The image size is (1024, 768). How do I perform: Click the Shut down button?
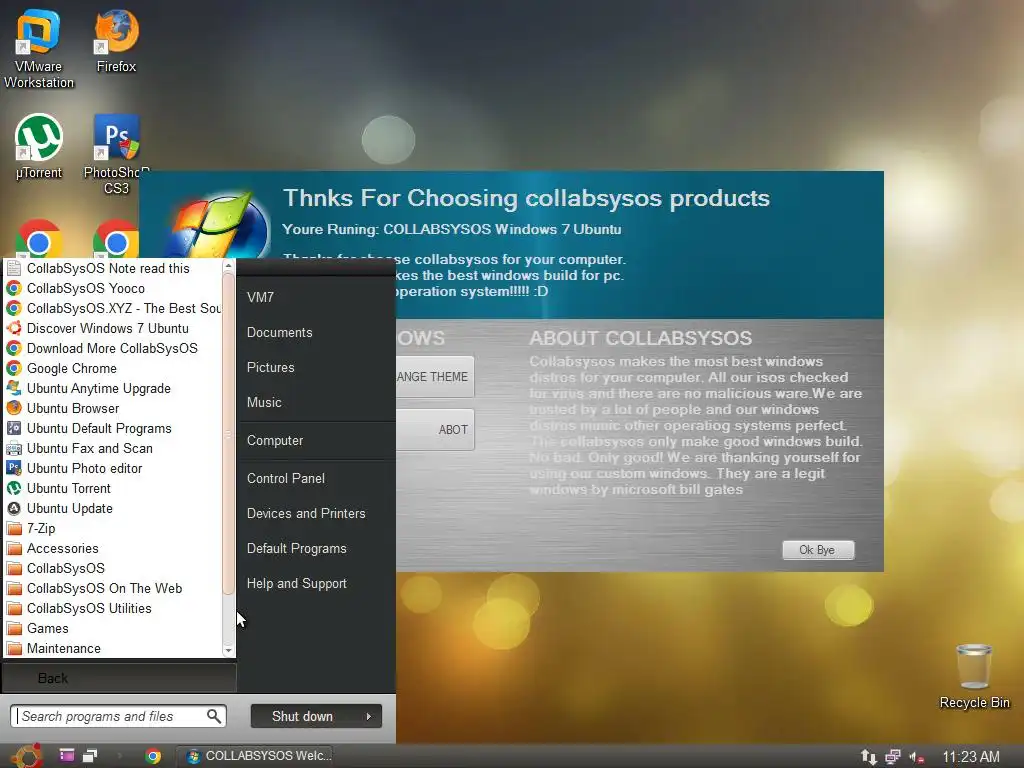(304, 716)
